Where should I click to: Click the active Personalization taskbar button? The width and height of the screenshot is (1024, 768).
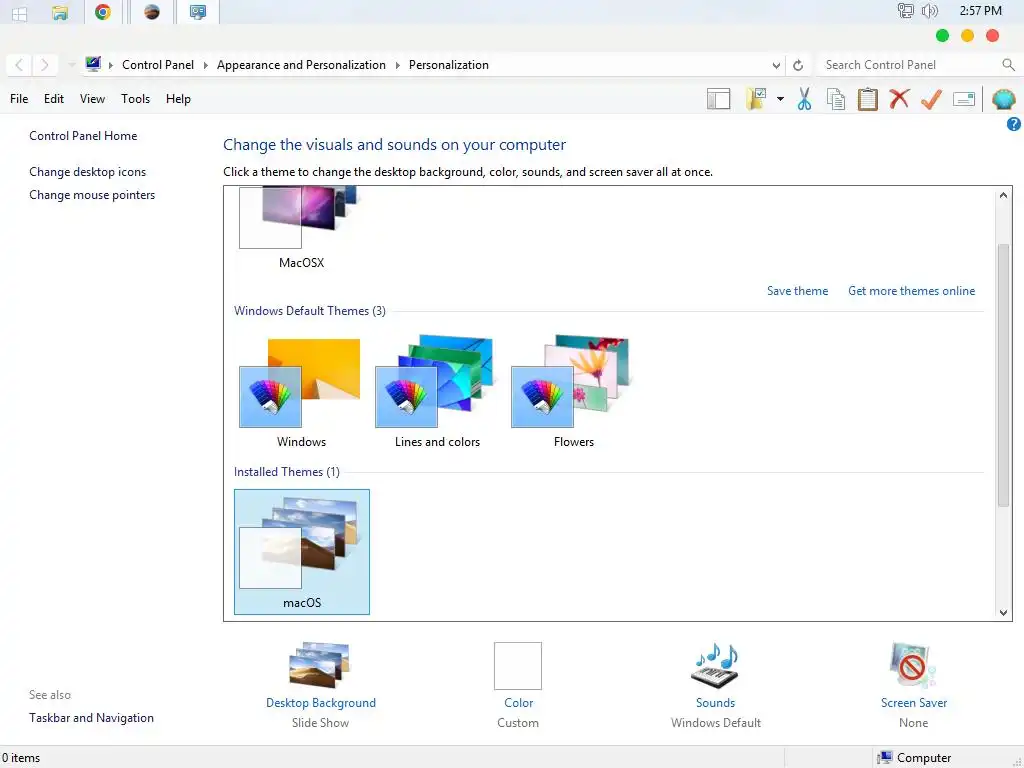(x=197, y=12)
